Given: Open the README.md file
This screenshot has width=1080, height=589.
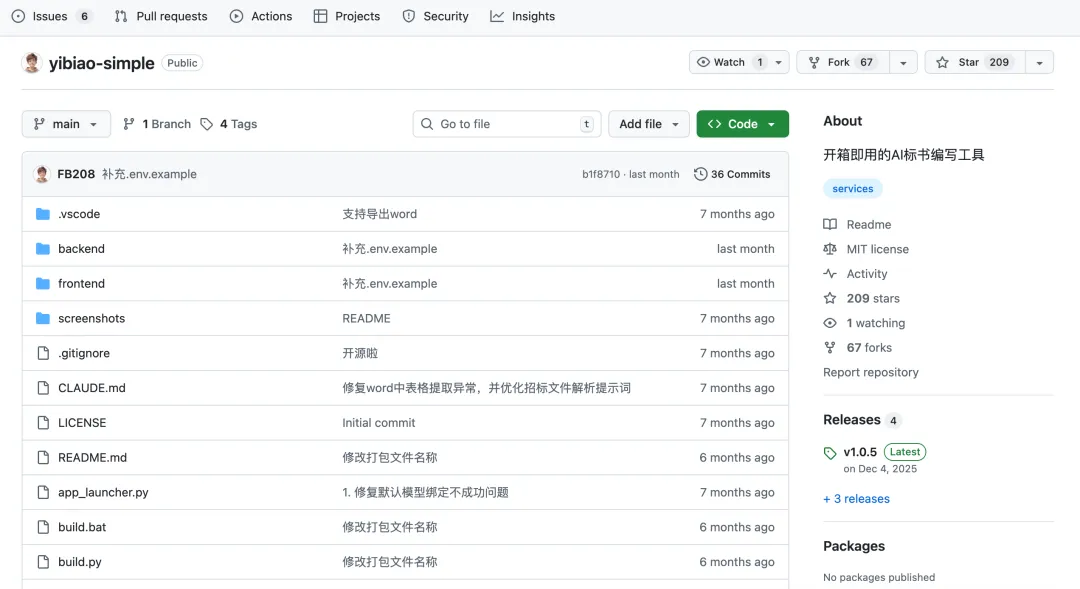Looking at the screenshot, I should [x=92, y=457].
